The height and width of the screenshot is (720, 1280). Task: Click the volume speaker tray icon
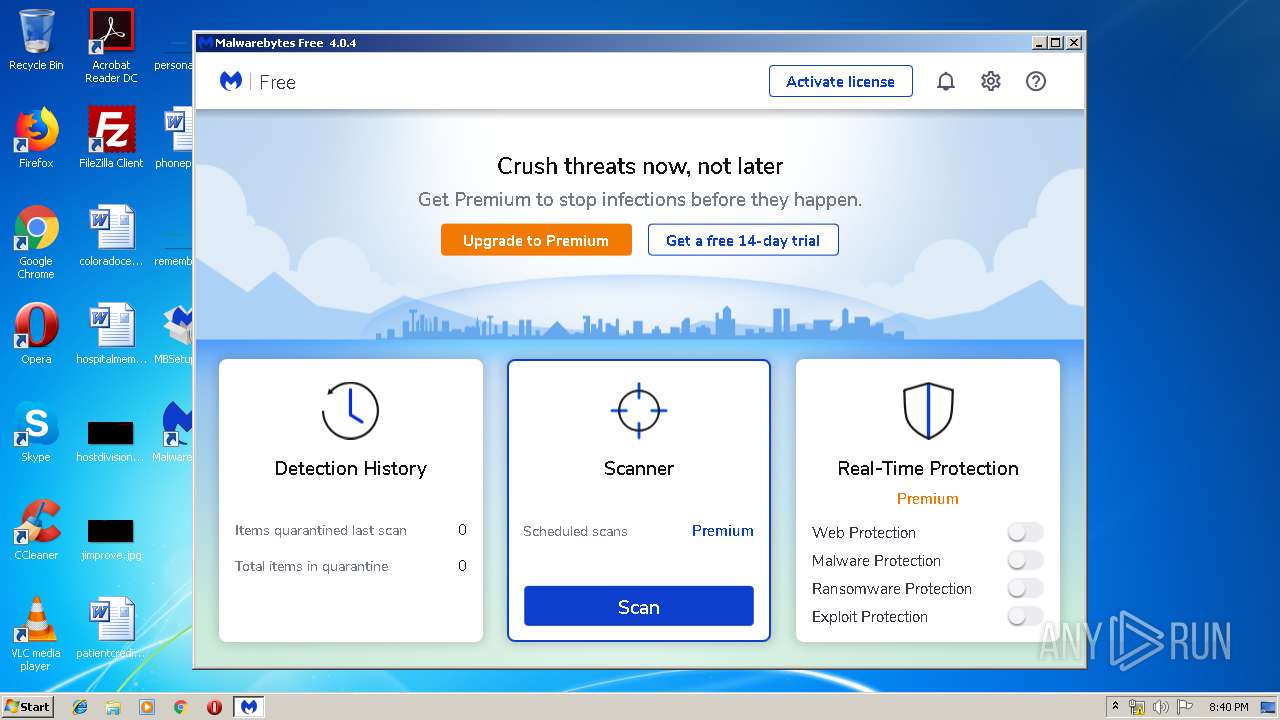(x=1161, y=707)
